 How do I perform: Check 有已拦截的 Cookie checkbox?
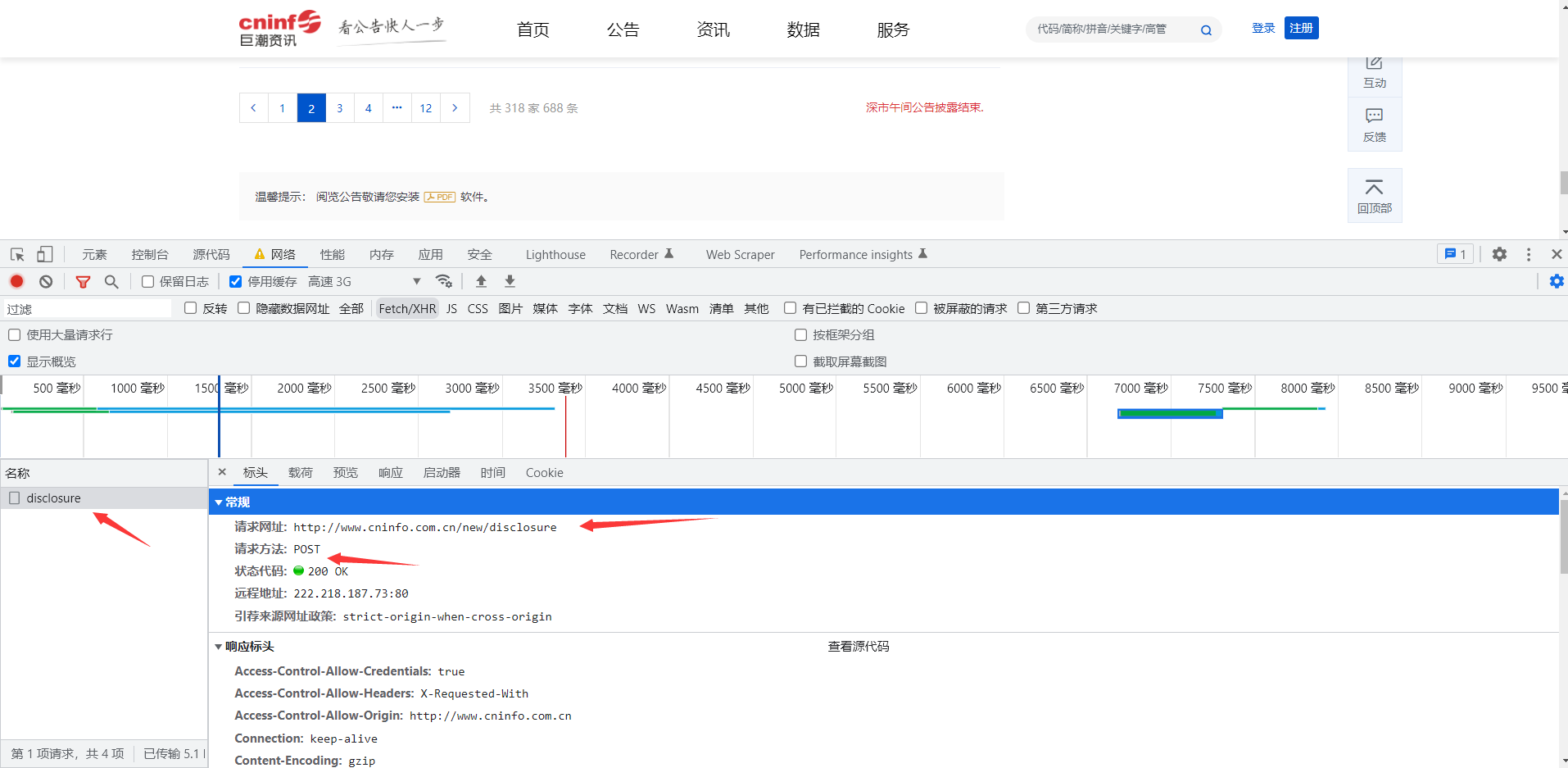tap(790, 308)
